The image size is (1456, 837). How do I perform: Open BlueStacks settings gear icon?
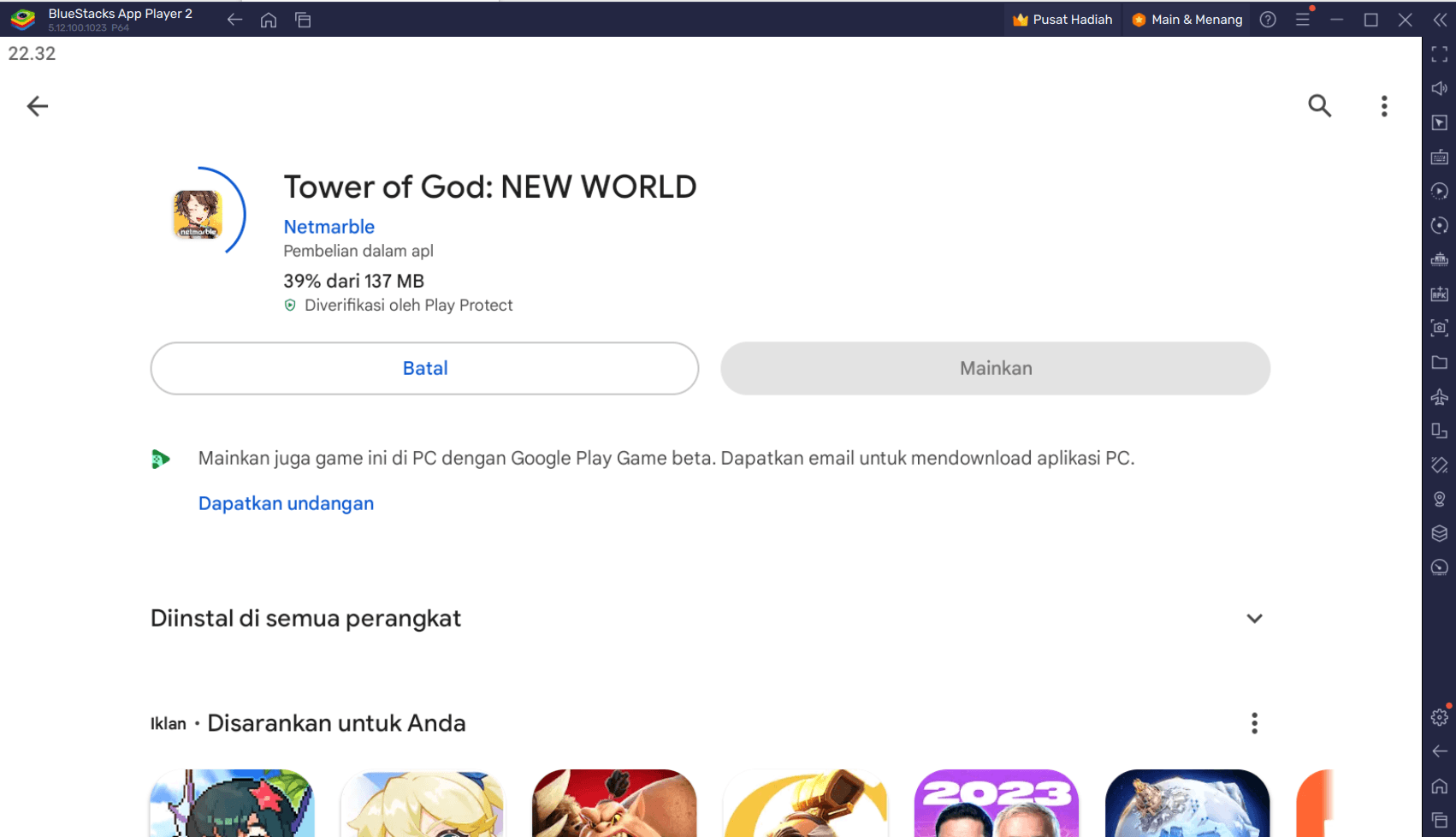(1440, 717)
